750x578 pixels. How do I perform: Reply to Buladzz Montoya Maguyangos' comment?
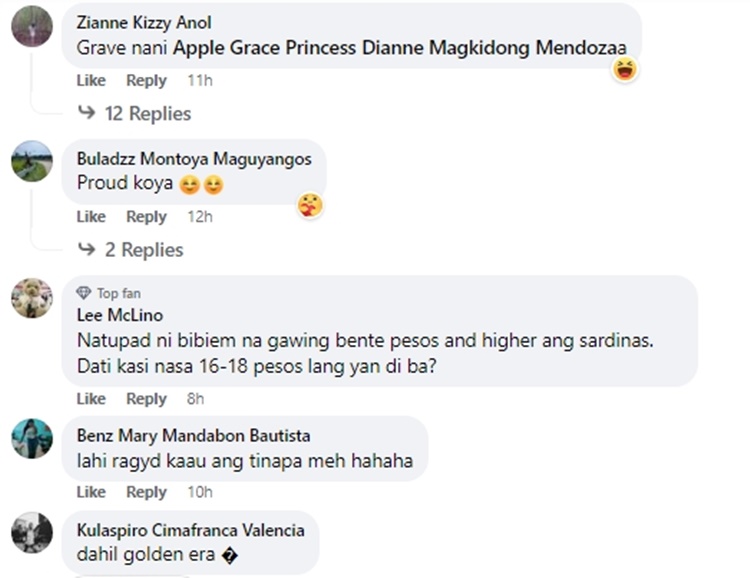pos(146,217)
